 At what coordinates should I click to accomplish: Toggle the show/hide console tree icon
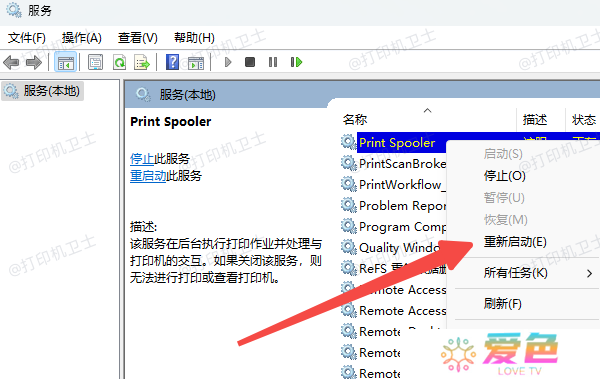click(65, 62)
